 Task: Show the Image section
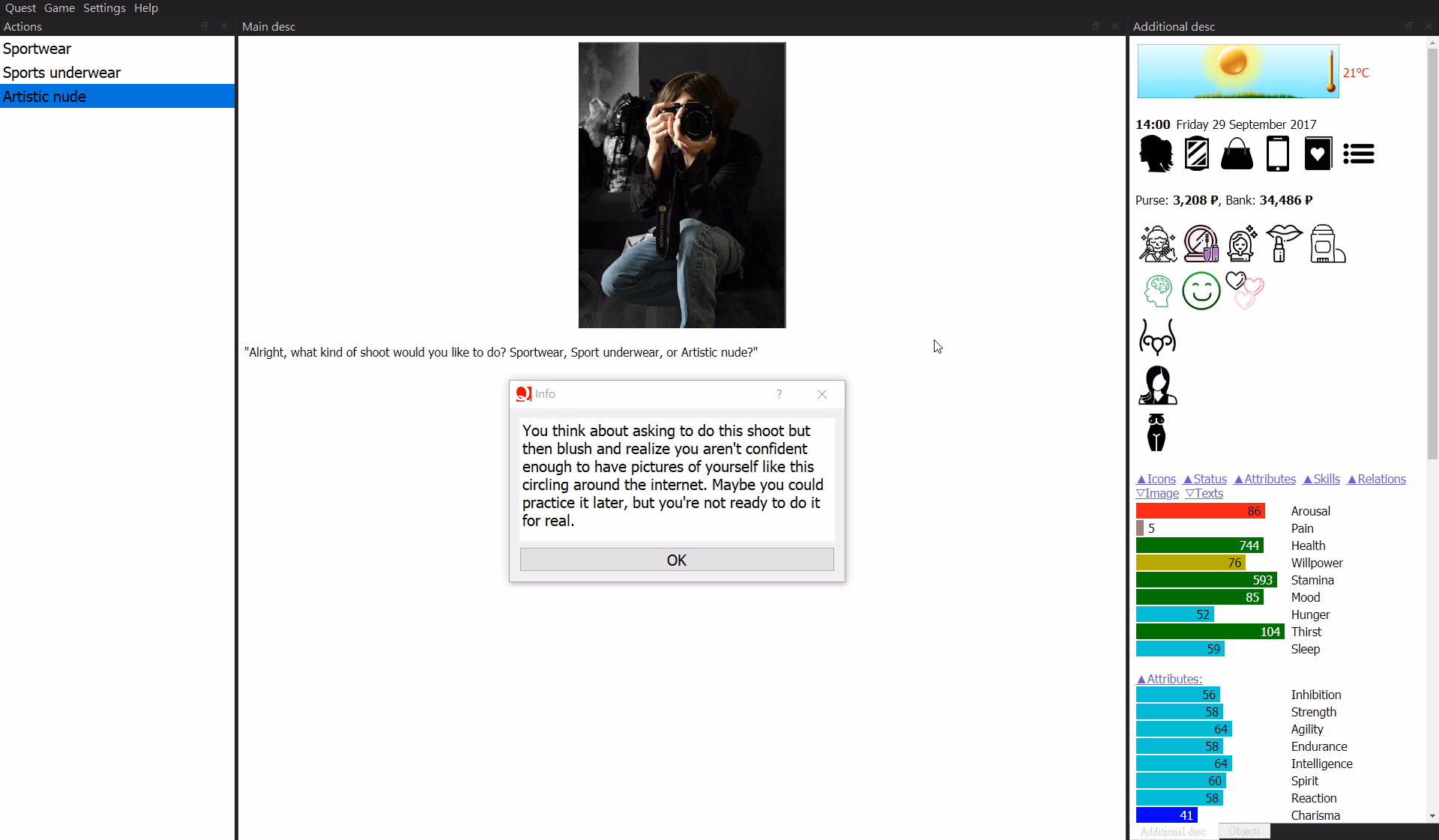click(1157, 493)
